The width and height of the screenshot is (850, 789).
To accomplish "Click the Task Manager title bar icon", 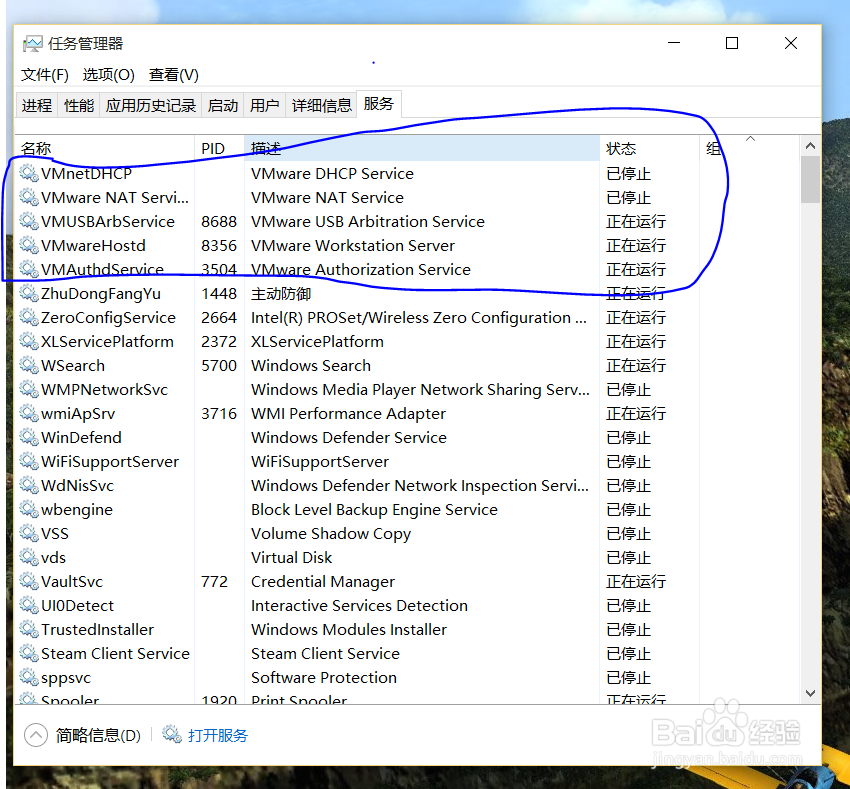I will (x=32, y=44).
